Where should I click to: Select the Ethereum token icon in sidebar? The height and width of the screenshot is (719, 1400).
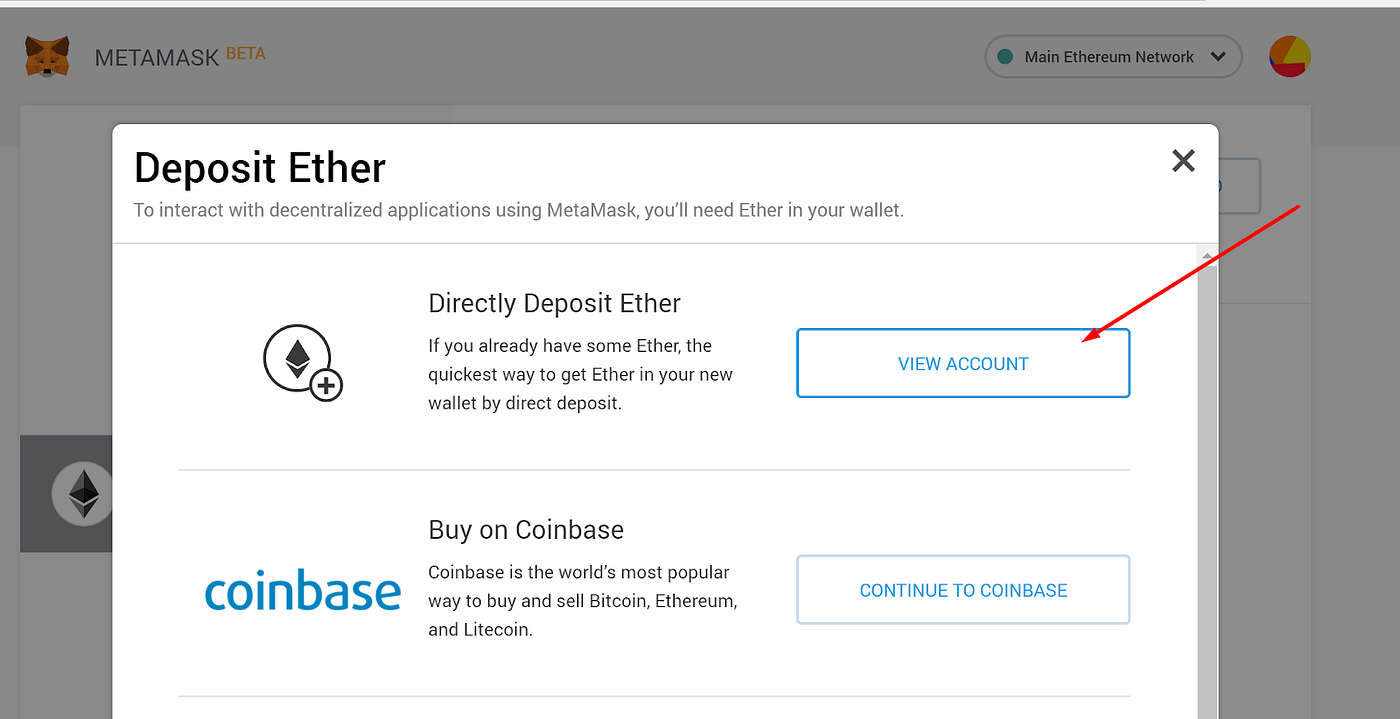[84, 493]
